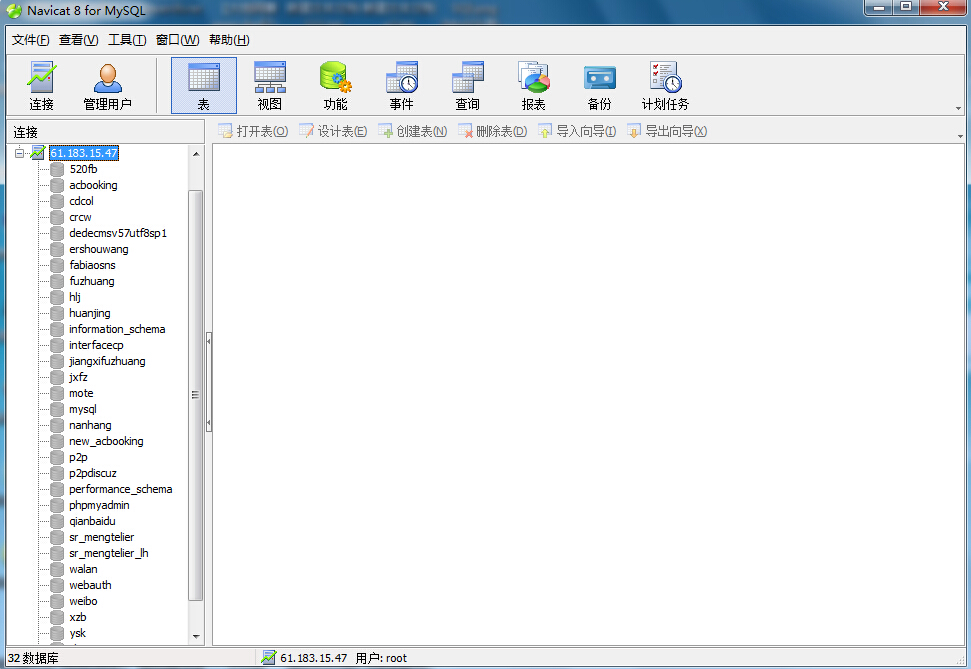This screenshot has width=971, height=669.
Task: Select the mote database
Action: (x=81, y=393)
